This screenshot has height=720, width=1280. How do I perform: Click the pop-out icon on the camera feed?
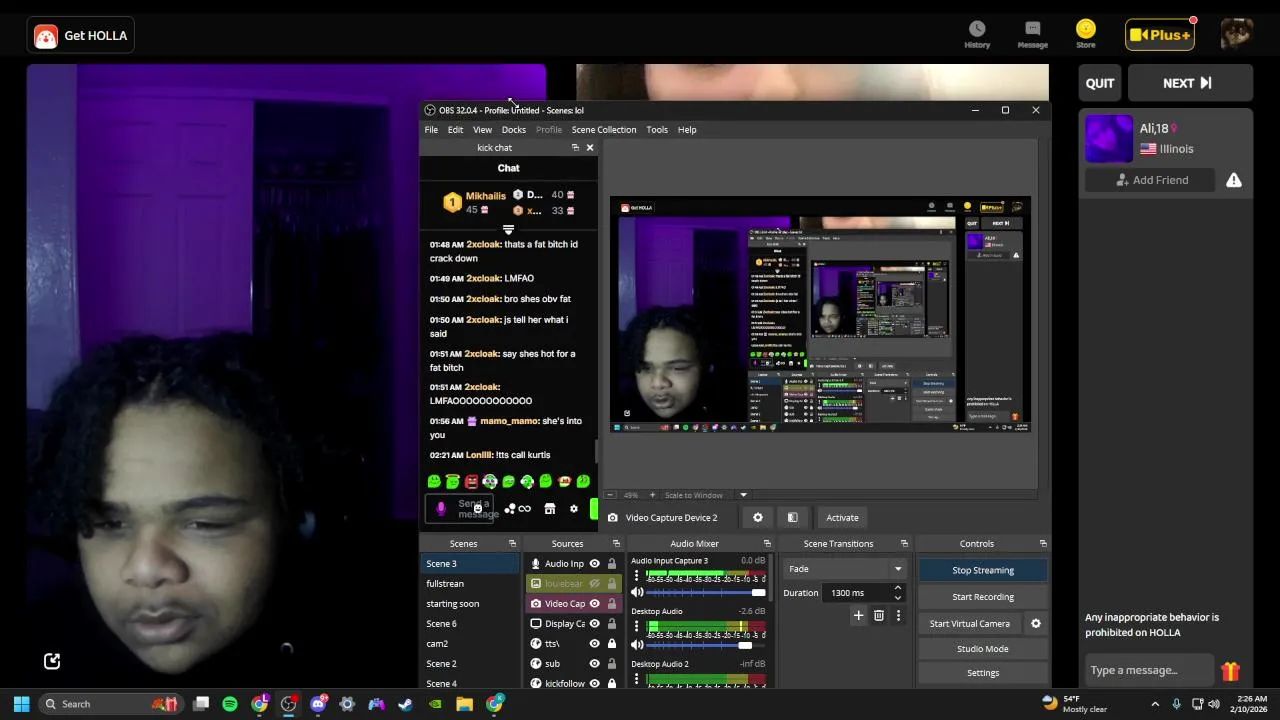(x=52, y=661)
